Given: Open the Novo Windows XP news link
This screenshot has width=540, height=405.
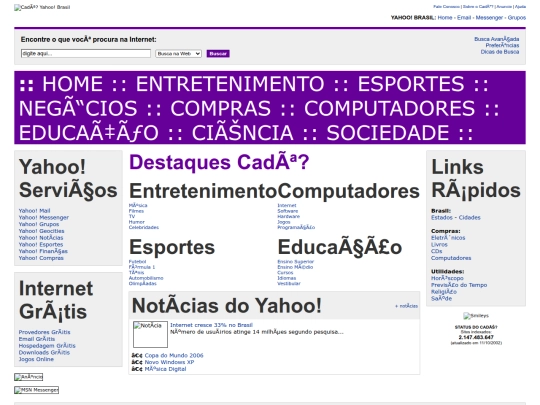Looking at the screenshot, I should [x=169, y=362].
